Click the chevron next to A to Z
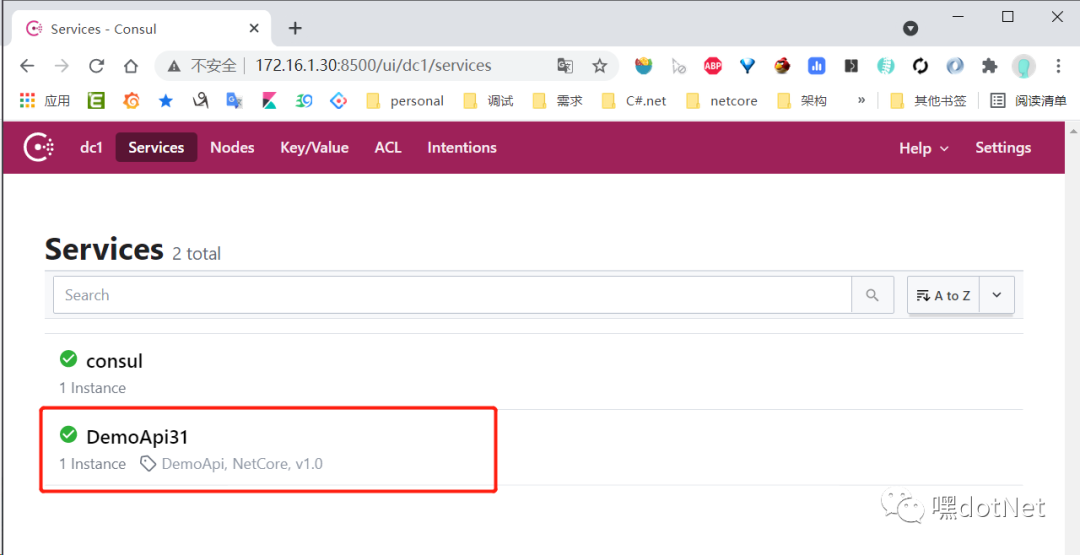 [997, 295]
